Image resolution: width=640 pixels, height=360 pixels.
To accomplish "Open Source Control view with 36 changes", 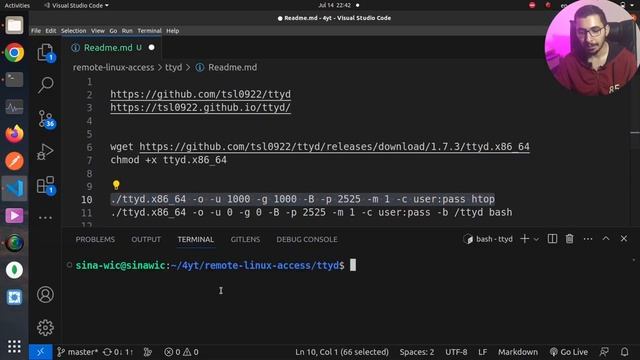I will [x=46, y=119].
